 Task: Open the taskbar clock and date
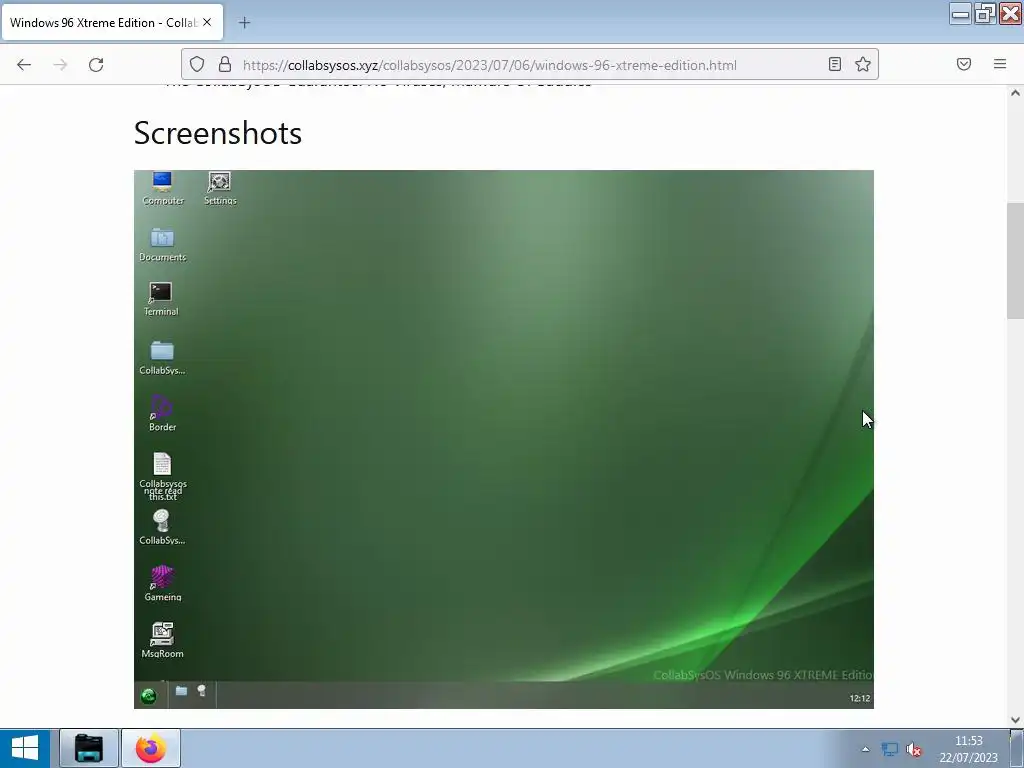point(968,749)
